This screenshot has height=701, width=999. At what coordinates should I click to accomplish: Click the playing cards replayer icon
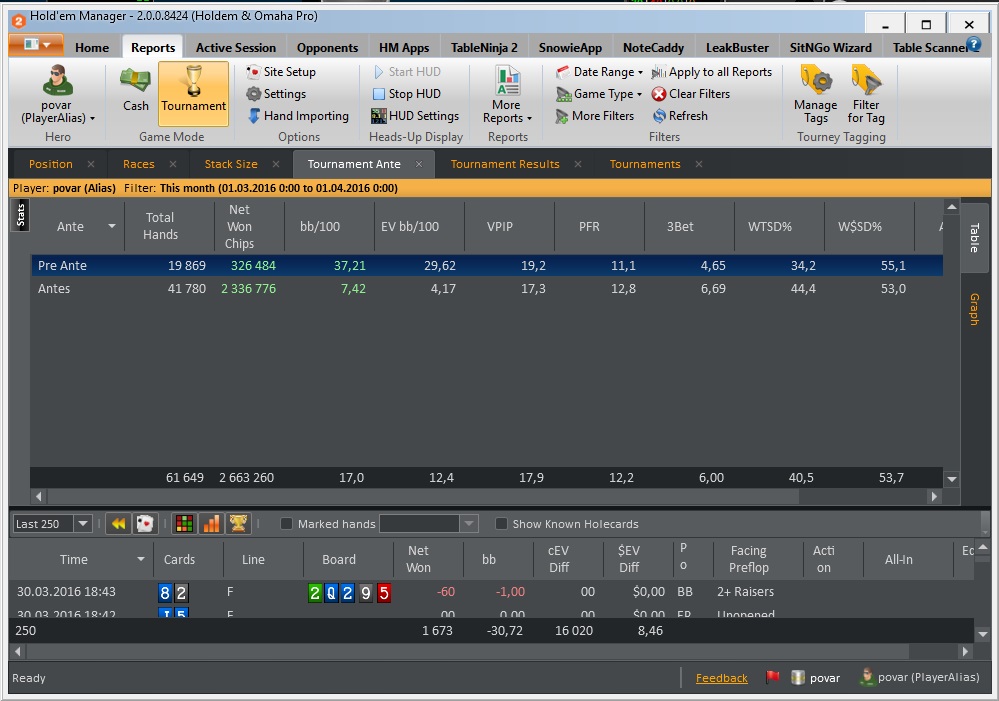coord(145,524)
